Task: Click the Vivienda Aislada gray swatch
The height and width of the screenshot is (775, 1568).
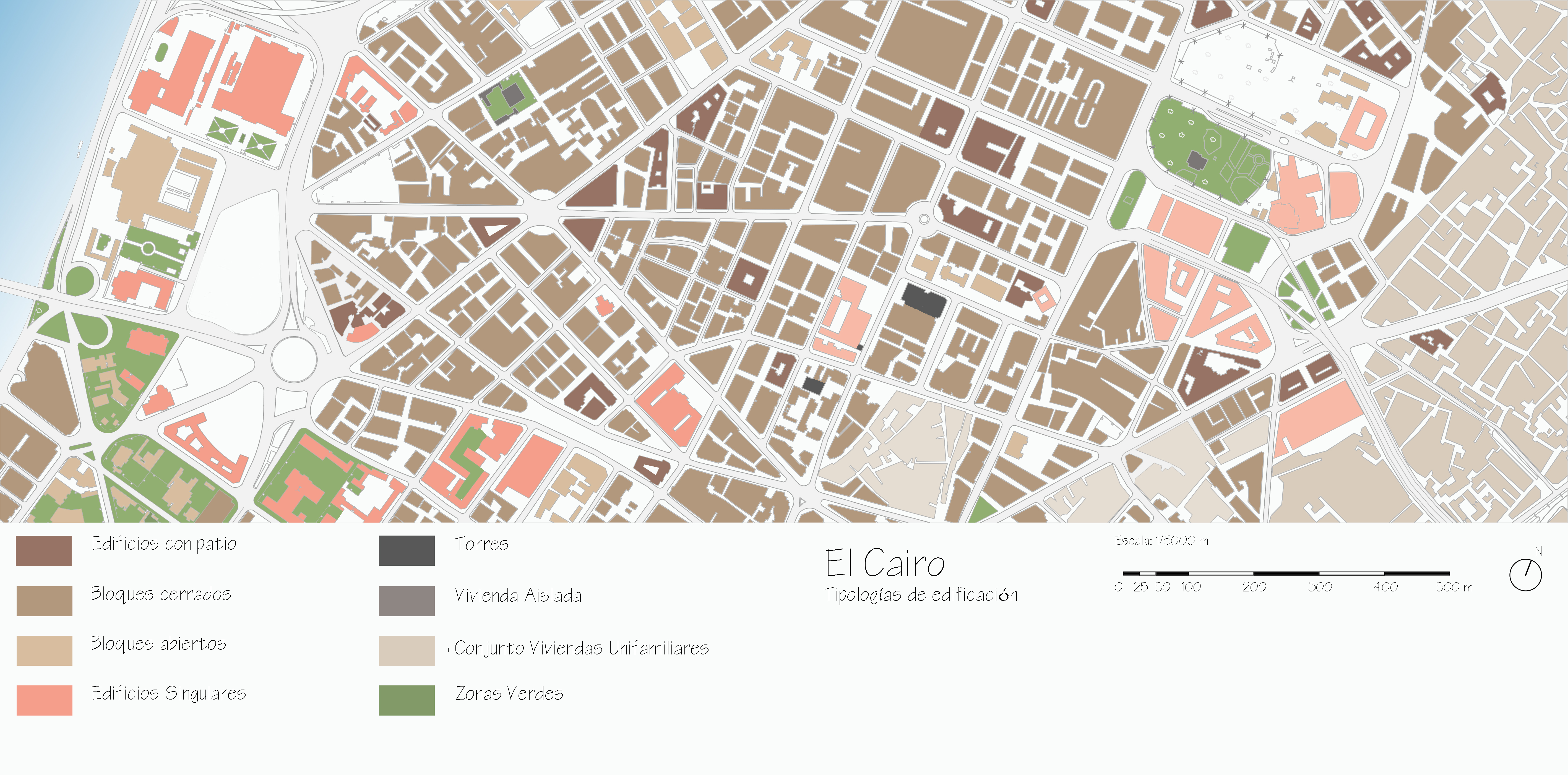Action: [407, 601]
